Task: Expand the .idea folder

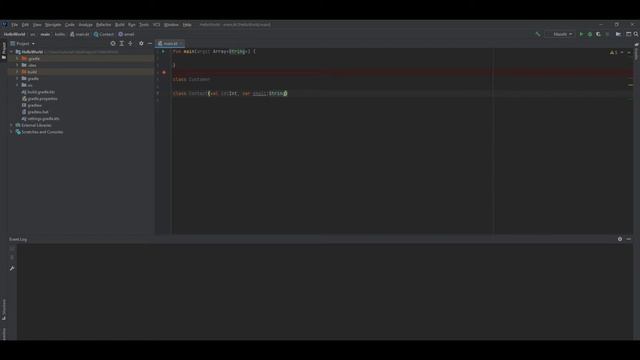Action: pos(18,65)
